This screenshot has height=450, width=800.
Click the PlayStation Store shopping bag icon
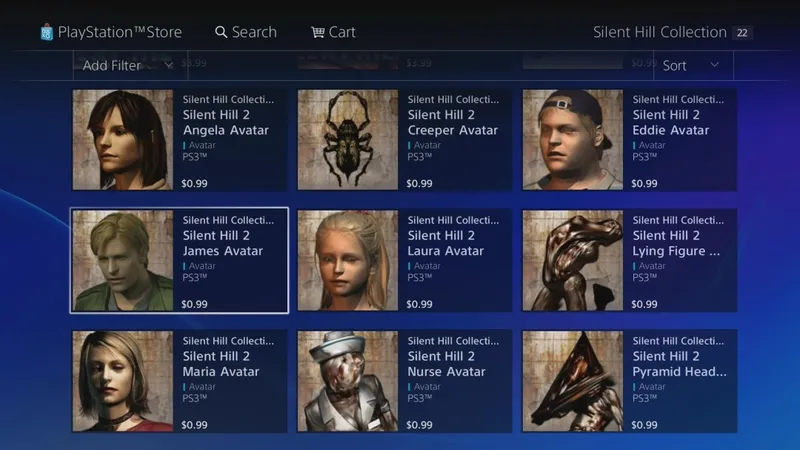click(46, 32)
